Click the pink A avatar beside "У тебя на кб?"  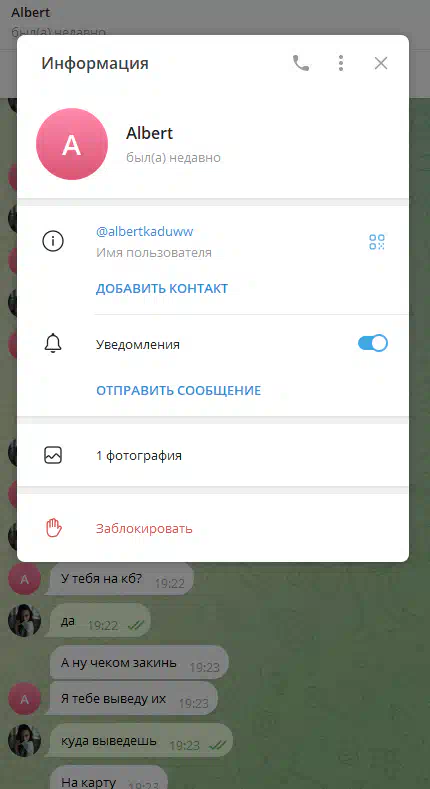pos(24,579)
